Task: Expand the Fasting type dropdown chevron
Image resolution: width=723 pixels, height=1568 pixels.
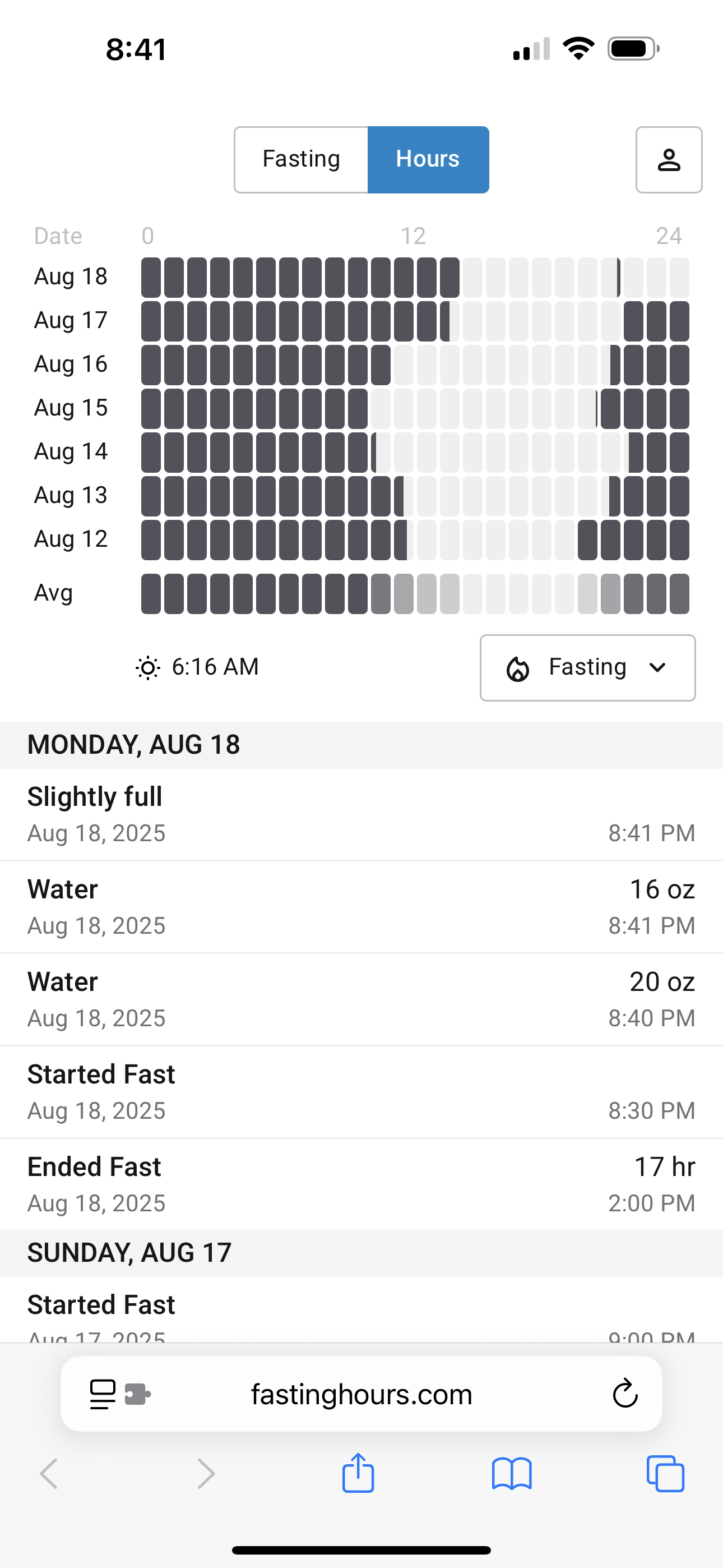Action: 657,668
